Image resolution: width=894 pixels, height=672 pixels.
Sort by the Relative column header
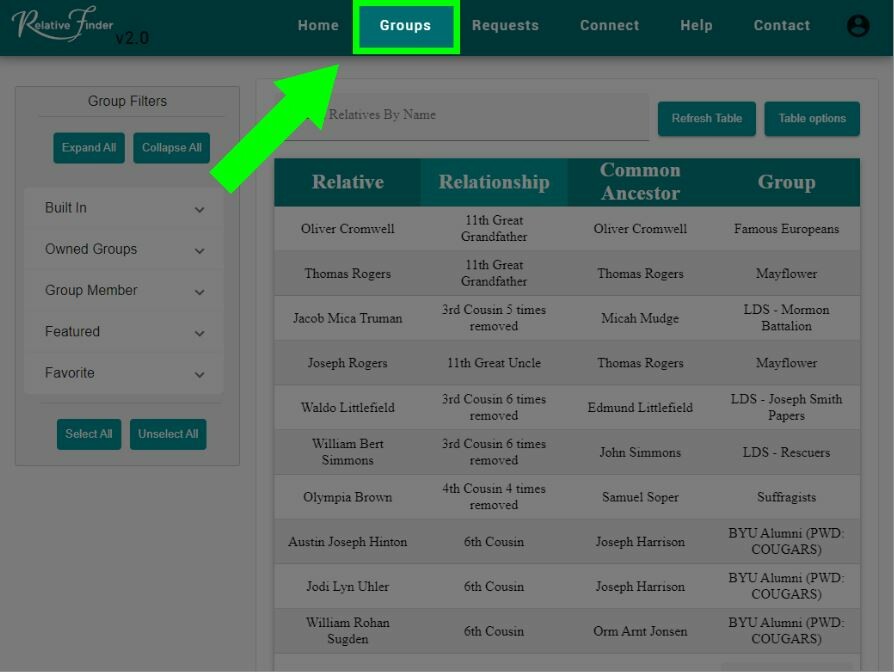(348, 182)
